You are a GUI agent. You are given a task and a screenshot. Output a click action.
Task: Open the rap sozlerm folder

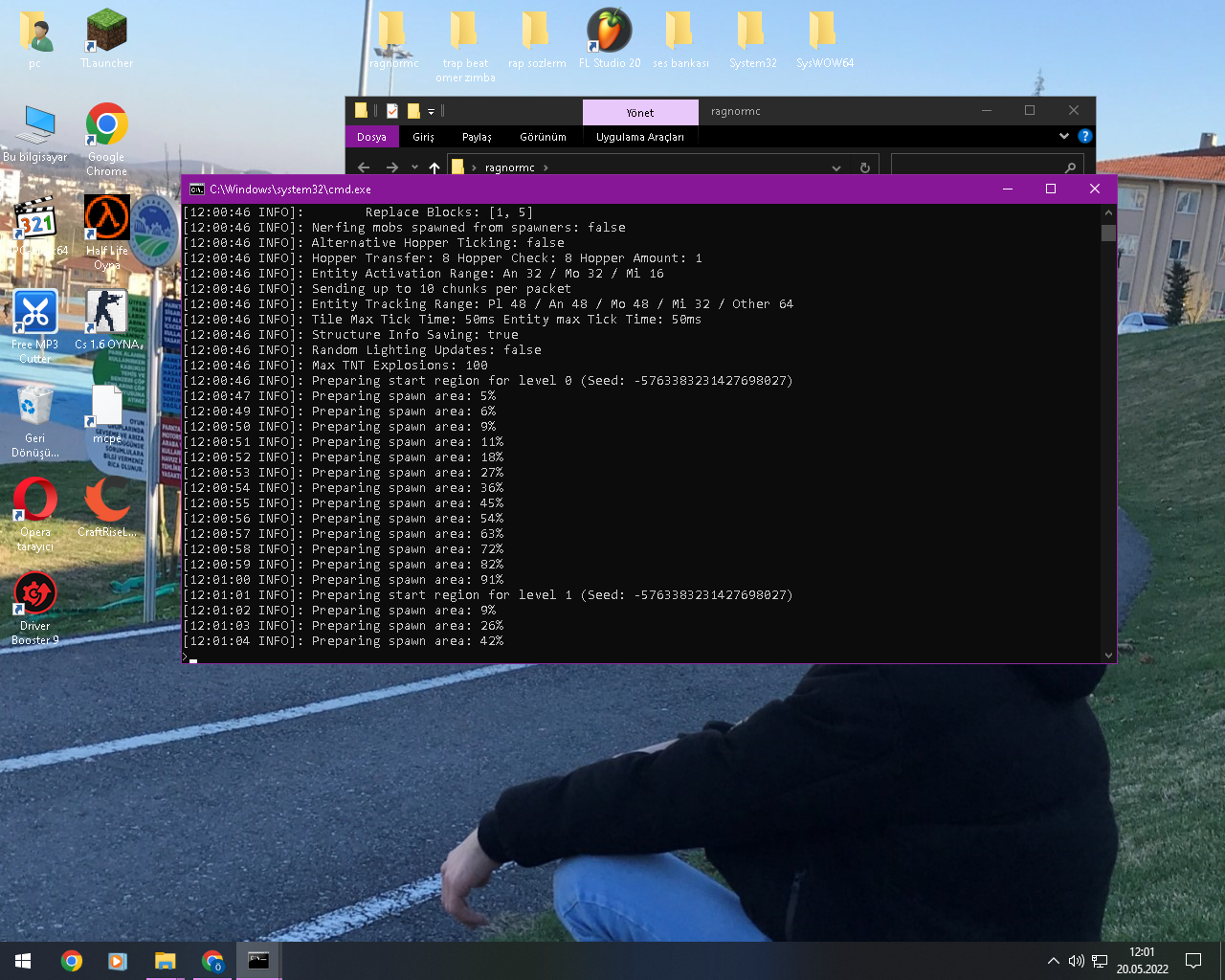[537, 39]
